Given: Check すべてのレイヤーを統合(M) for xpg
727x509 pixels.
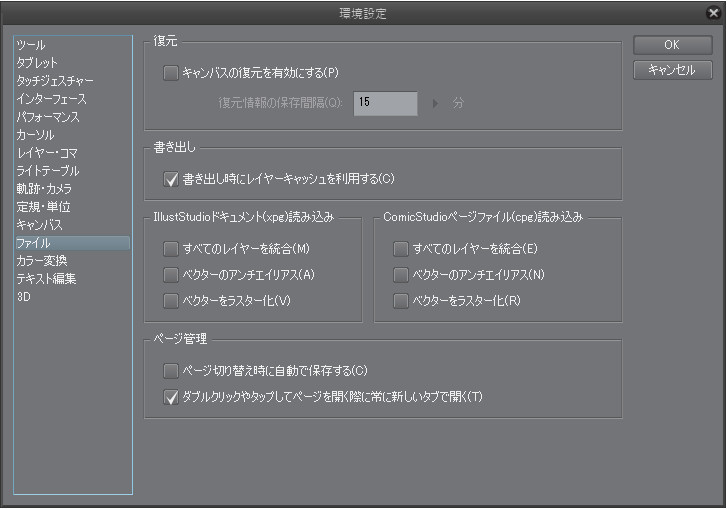Looking at the screenshot, I should 171,249.
